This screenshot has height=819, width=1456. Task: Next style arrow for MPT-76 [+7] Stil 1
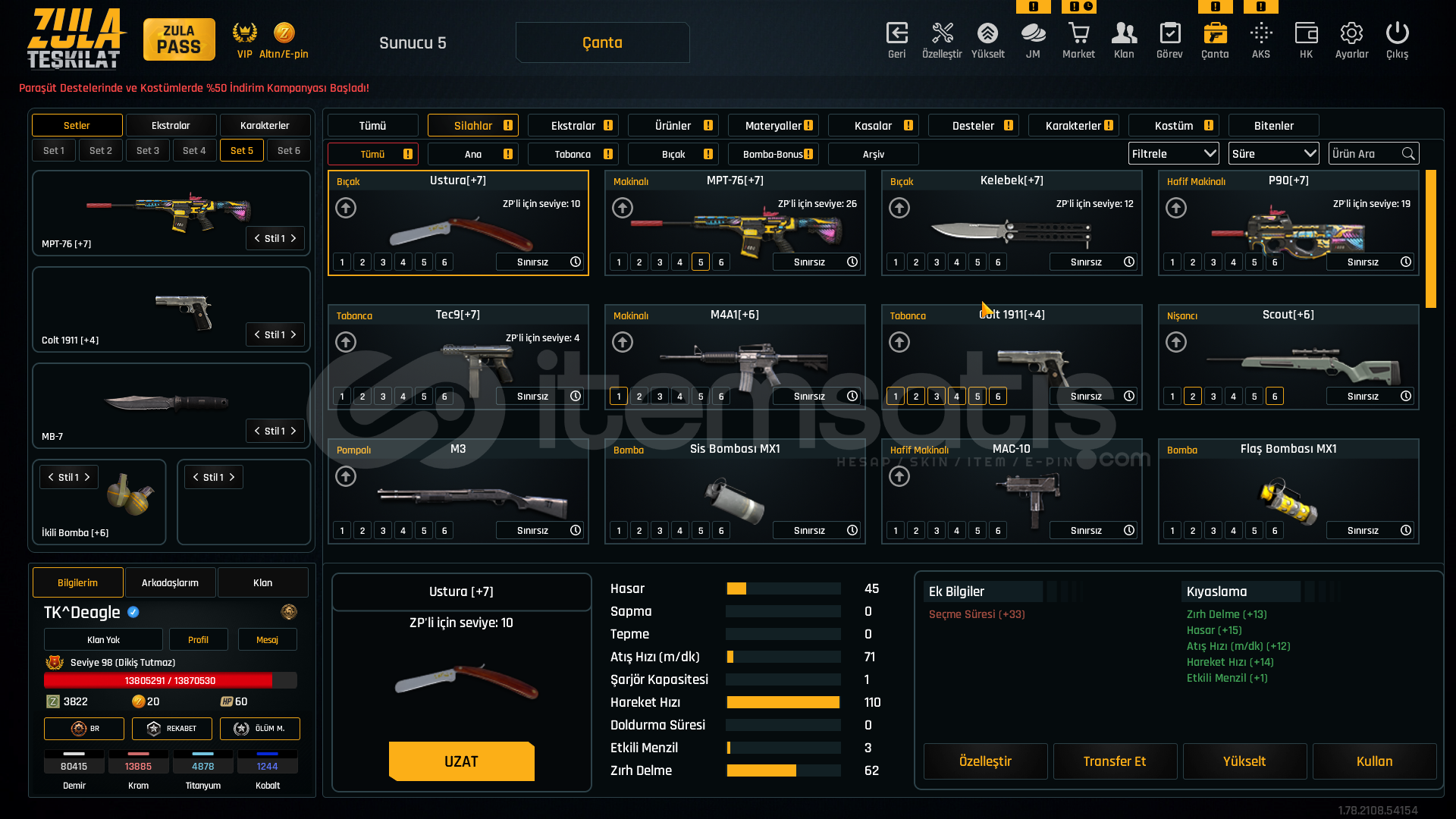[293, 238]
